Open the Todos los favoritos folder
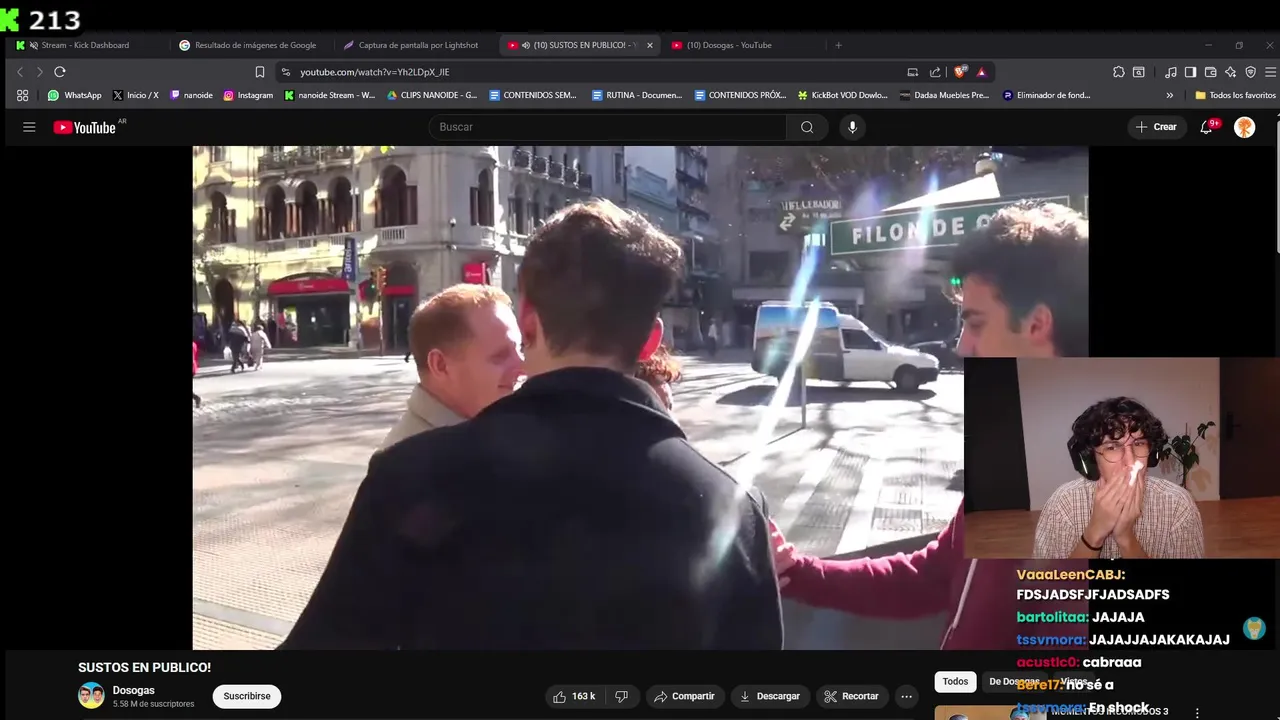This screenshot has width=1280, height=720. 1235,95
